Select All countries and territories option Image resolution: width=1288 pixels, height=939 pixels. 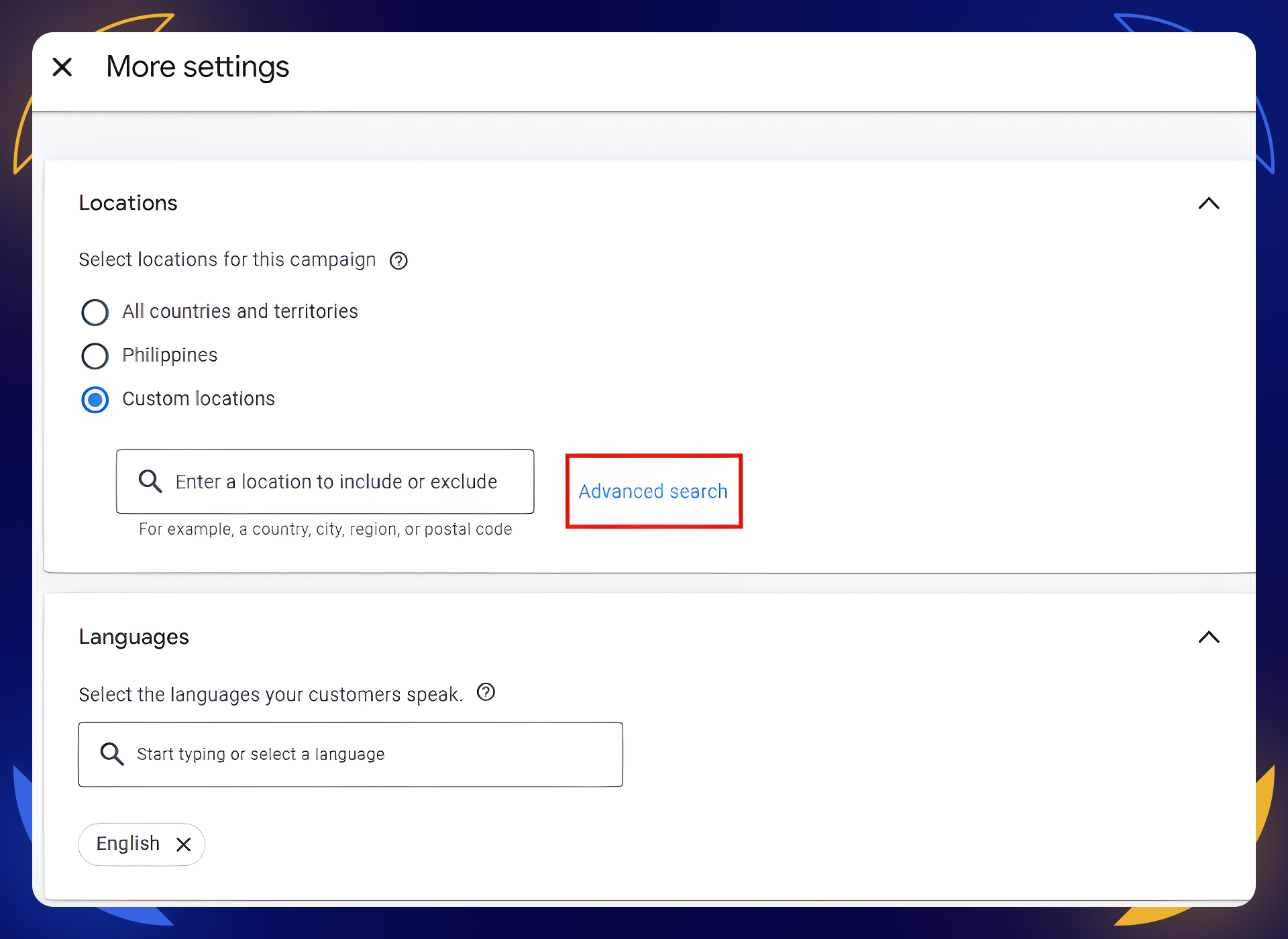click(95, 313)
